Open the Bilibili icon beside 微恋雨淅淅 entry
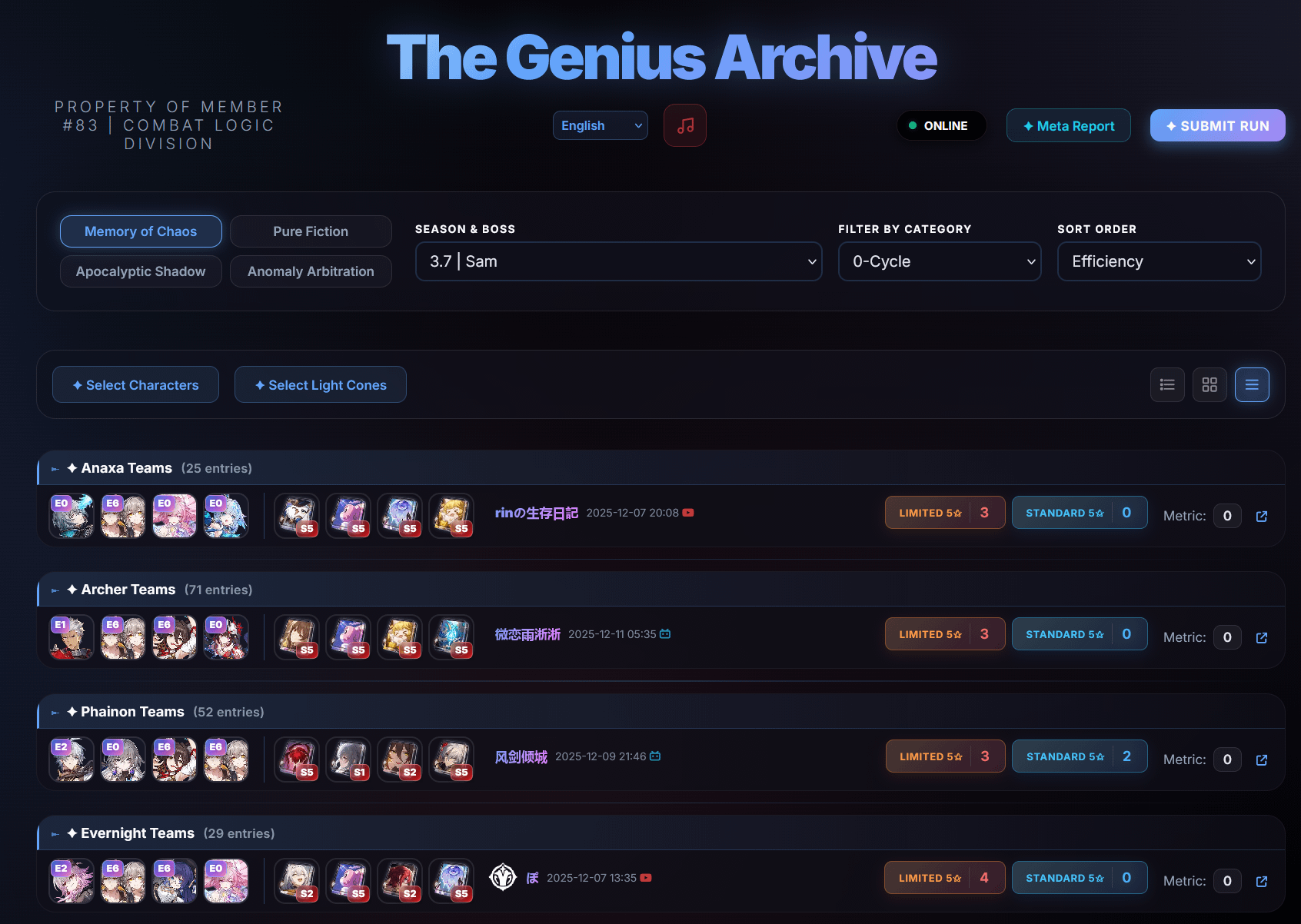Viewport: 1301px width, 924px height. 665,634
